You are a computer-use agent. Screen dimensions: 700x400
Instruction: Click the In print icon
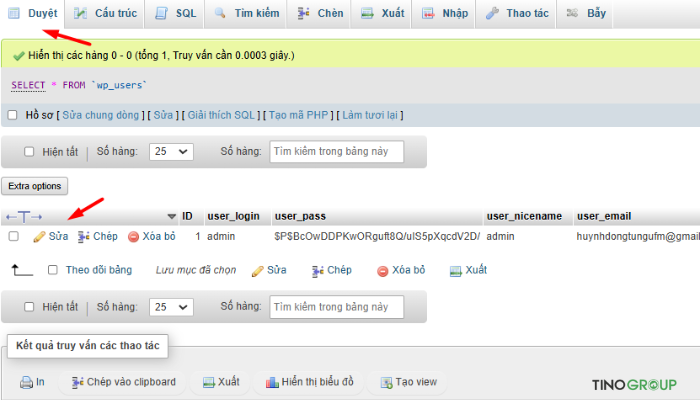(26, 382)
